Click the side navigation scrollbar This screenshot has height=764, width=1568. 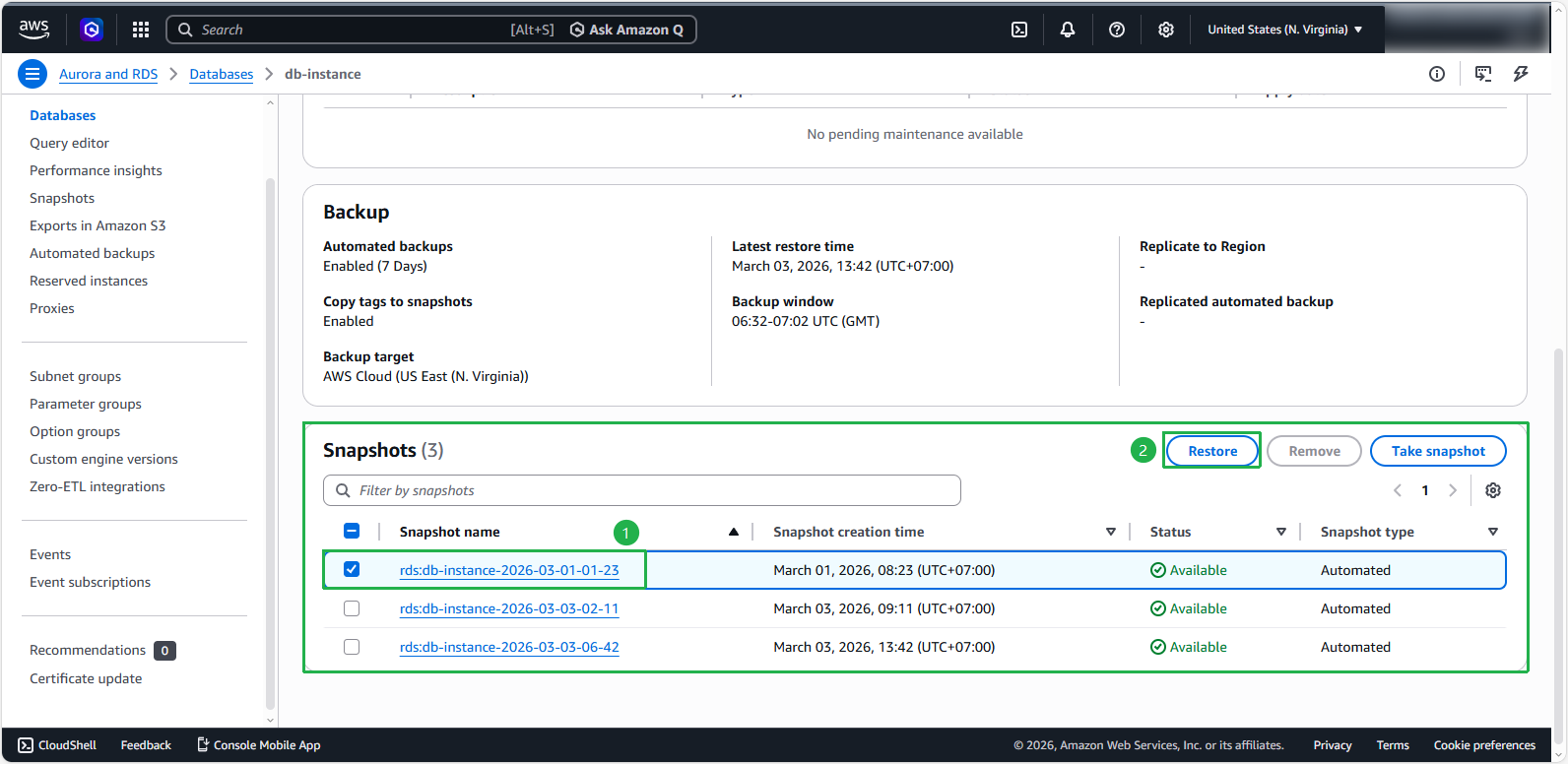pos(271,443)
